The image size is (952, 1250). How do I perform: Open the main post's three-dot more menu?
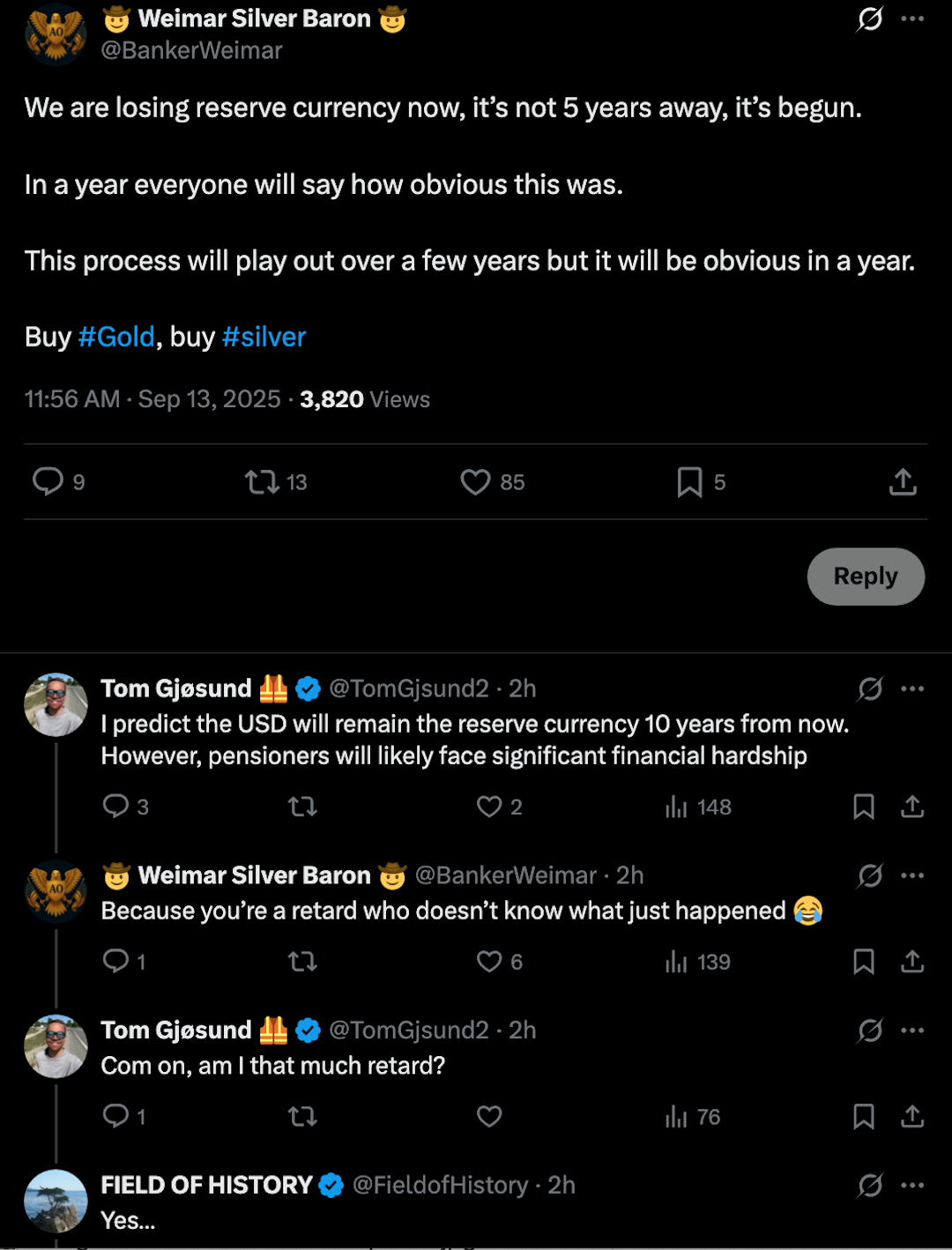tap(913, 19)
